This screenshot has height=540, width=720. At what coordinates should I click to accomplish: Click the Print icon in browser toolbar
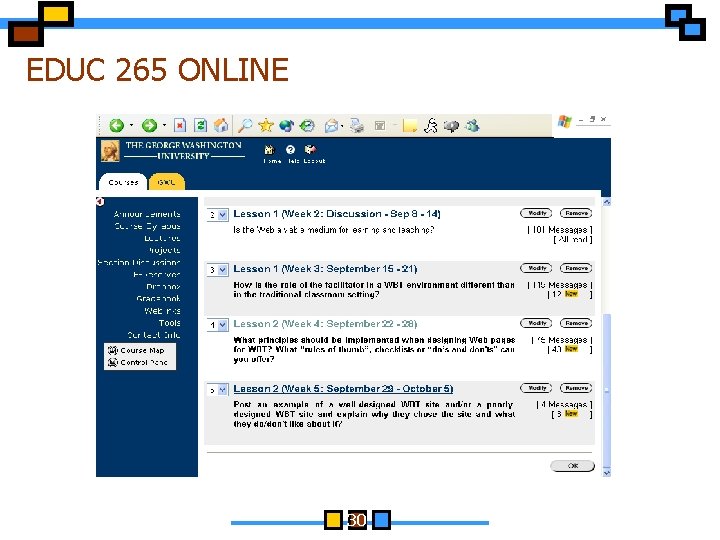click(357, 125)
